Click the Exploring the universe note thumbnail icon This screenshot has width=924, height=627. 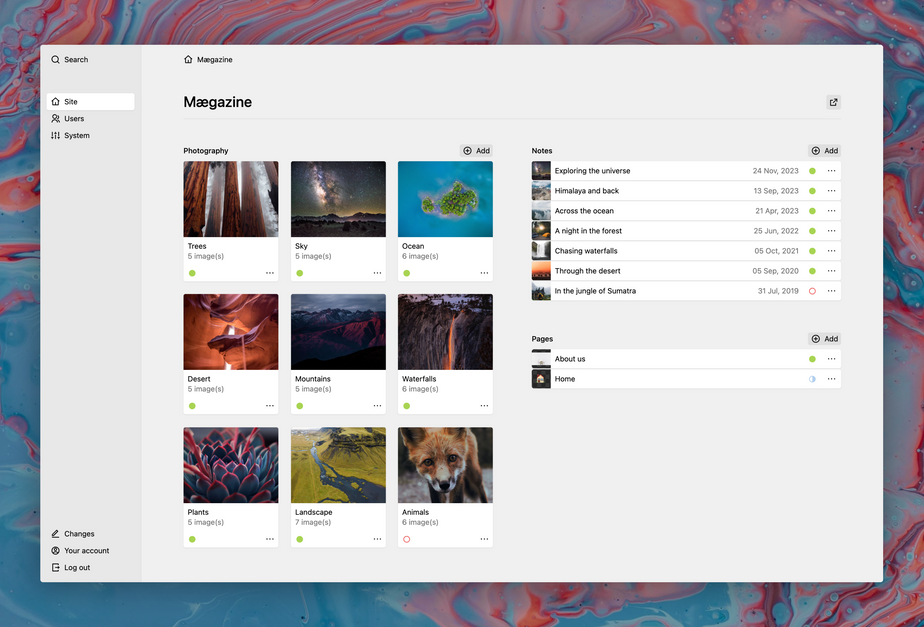click(541, 171)
